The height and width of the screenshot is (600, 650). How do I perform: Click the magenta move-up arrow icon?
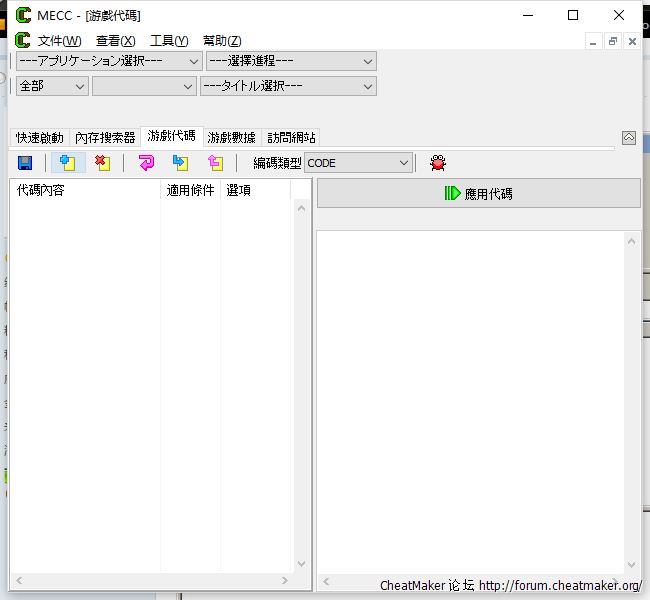tap(215, 163)
